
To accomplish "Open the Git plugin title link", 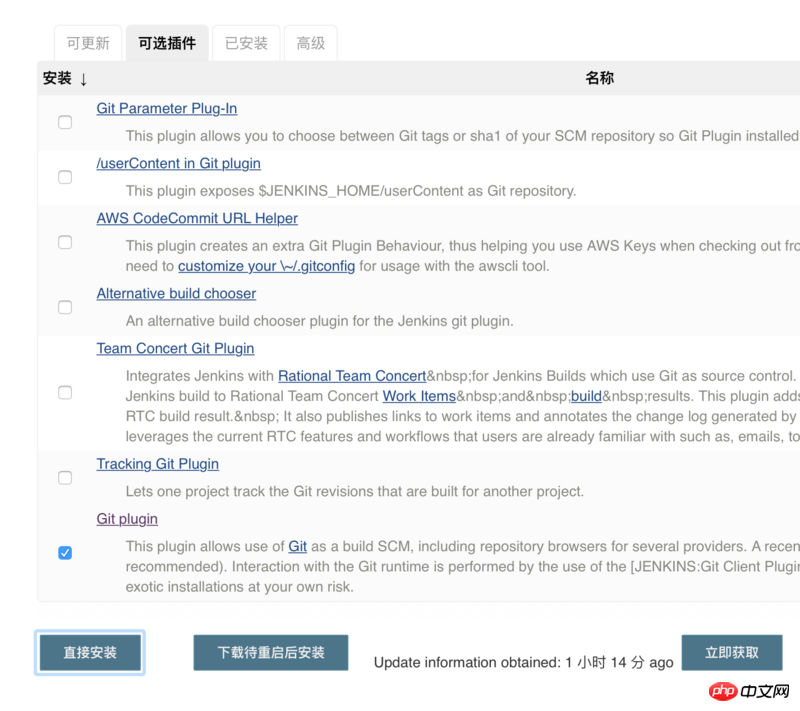I will tap(127, 519).
